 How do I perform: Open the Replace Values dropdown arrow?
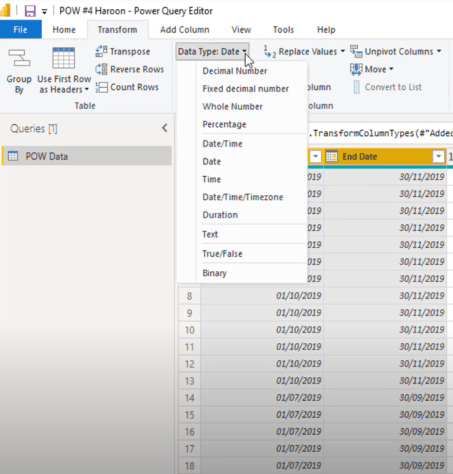pos(343,51)
